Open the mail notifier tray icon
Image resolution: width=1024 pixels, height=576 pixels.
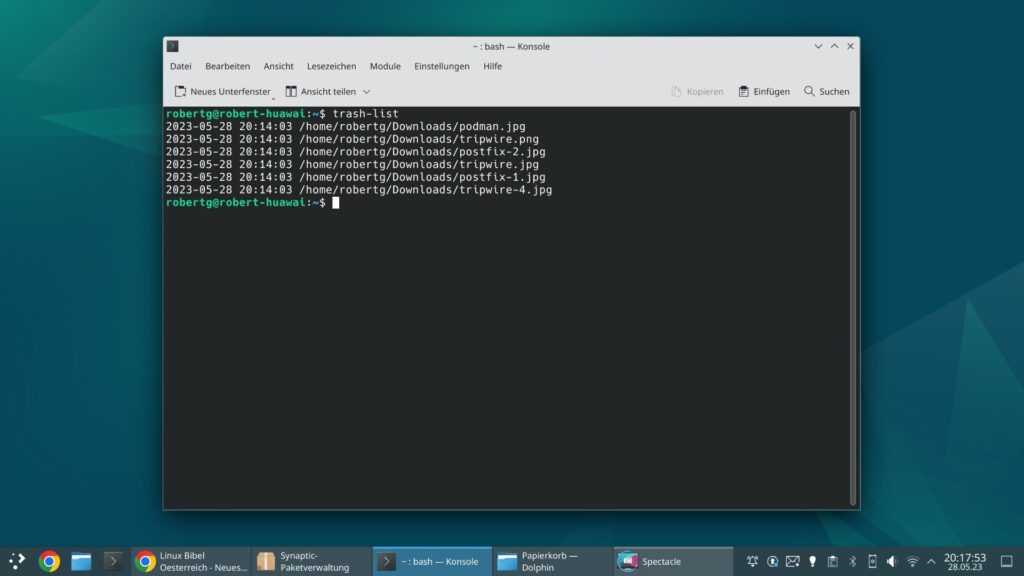point(793,561)
